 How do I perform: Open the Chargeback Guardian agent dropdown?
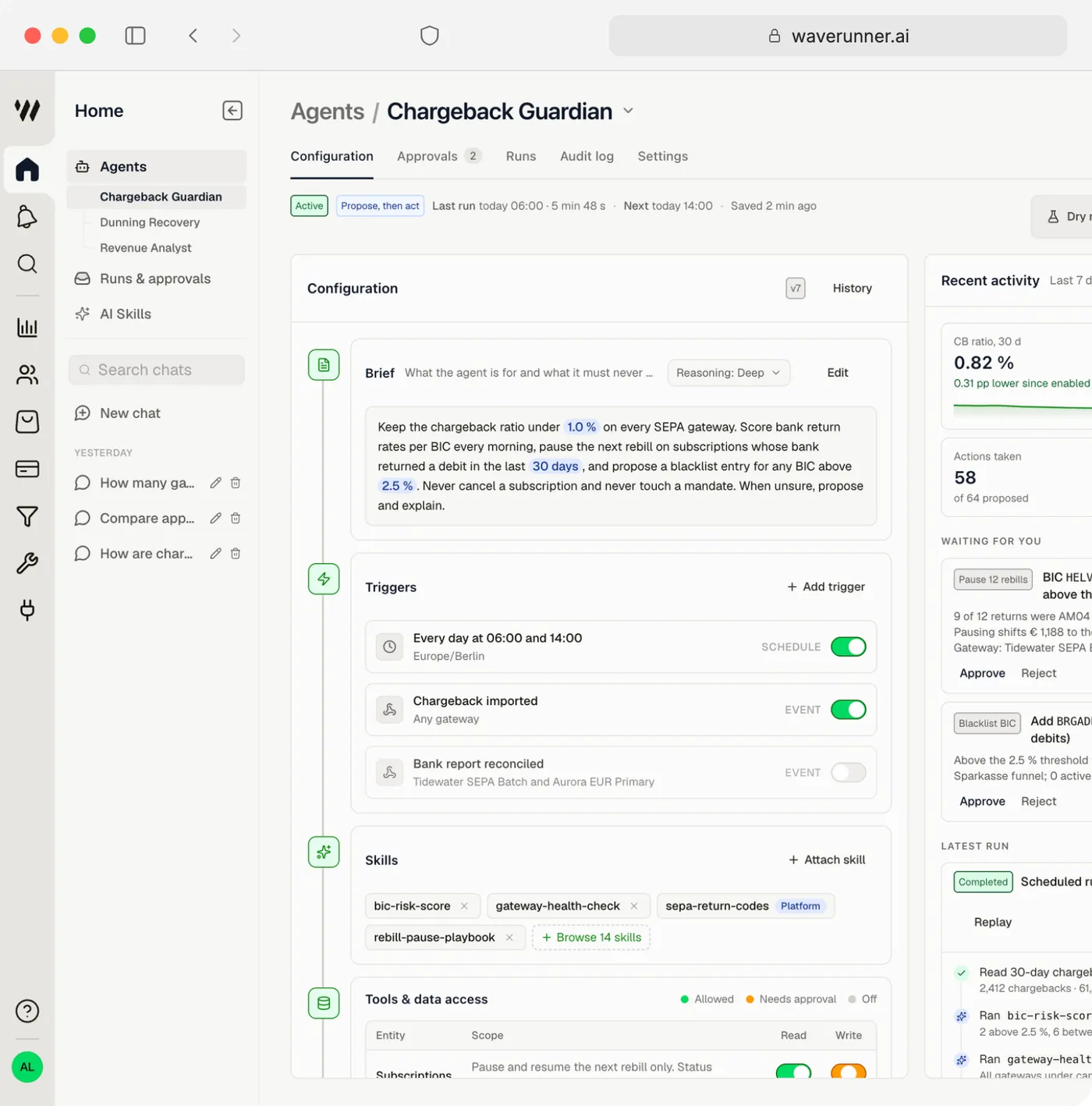click(x=628, y=112)
